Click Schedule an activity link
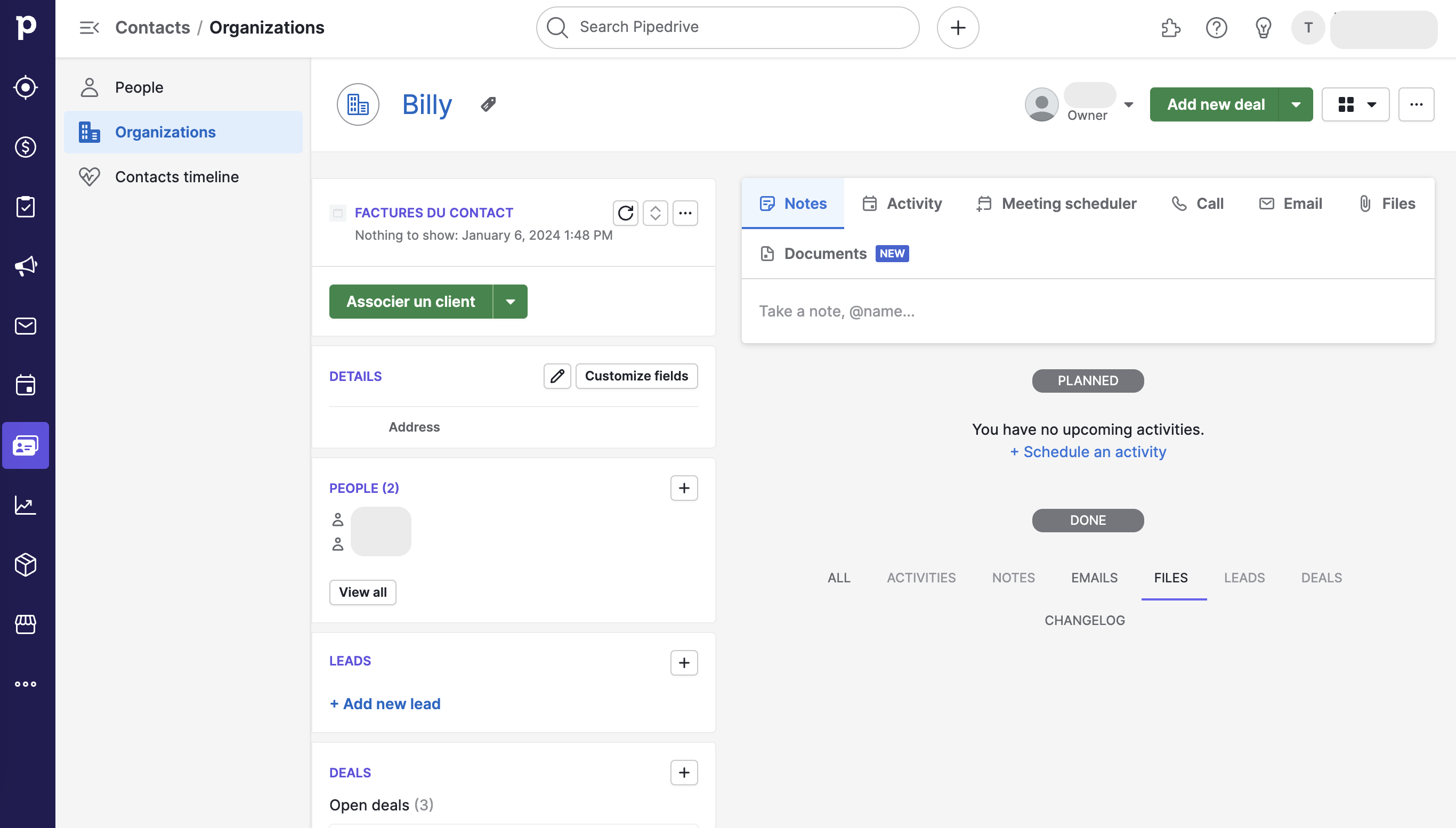 point(1087,451)
